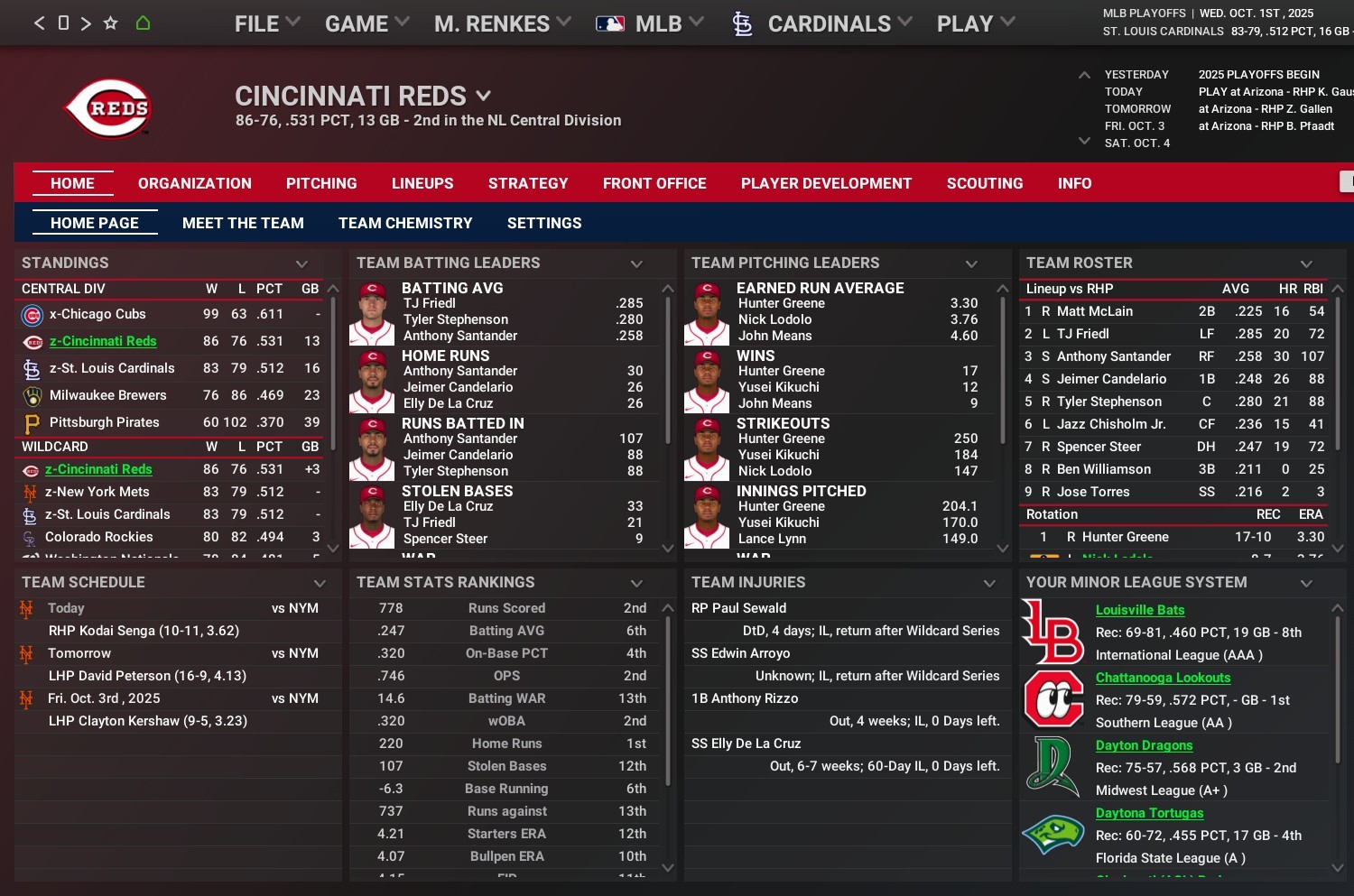Image resolution: width=1354 pixels, height=896 pixels.
Task: Bookmark this page with the star icon
Action: (111, 23)
